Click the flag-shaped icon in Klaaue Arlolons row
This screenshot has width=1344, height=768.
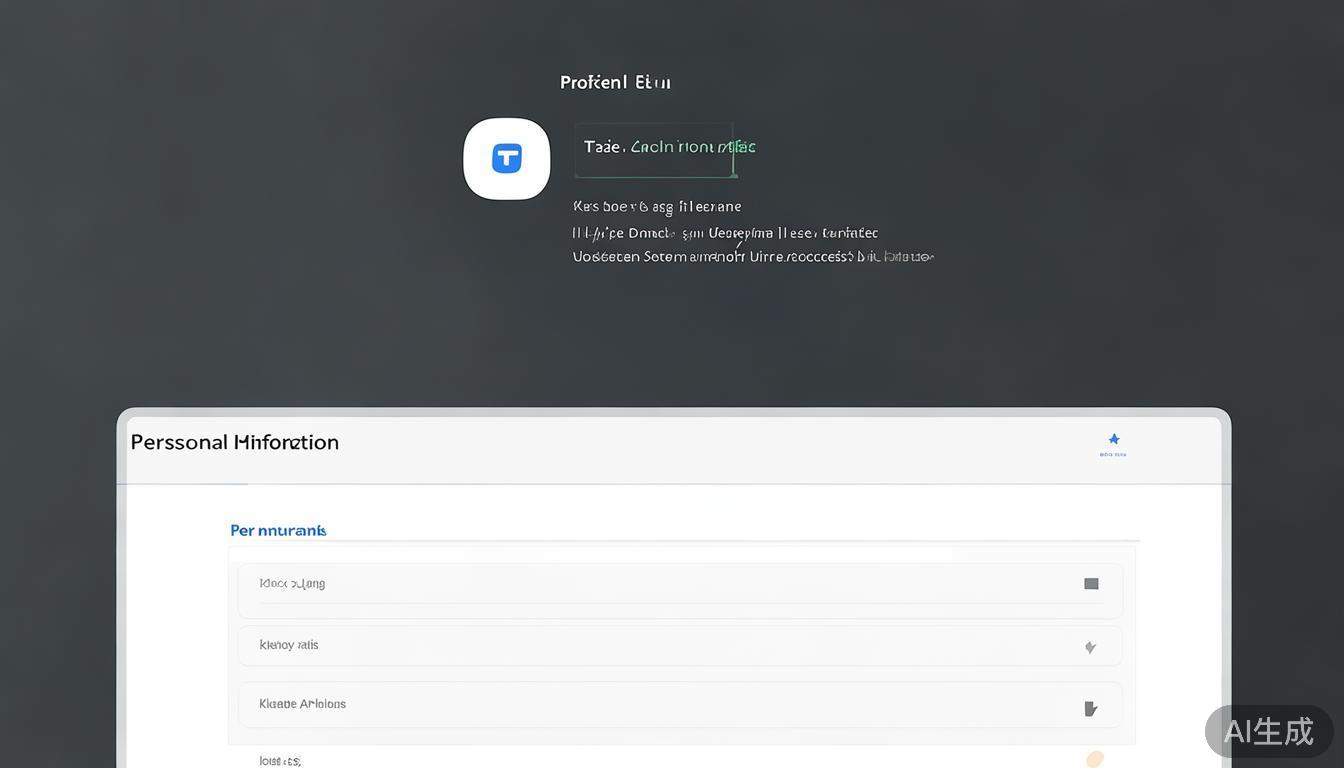coord(1090,709)
